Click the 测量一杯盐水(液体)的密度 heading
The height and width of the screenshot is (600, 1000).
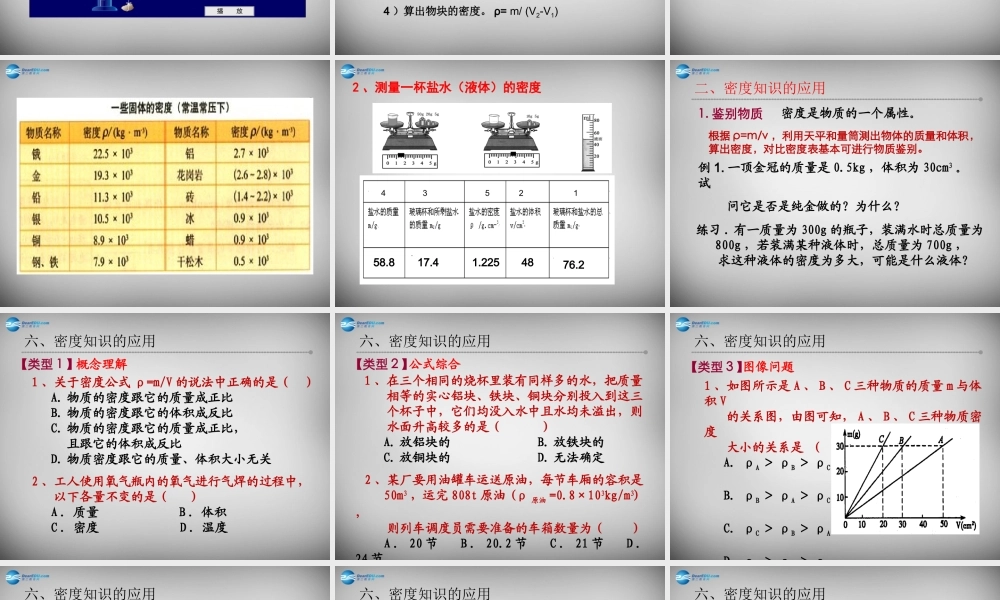click(446, 87)
